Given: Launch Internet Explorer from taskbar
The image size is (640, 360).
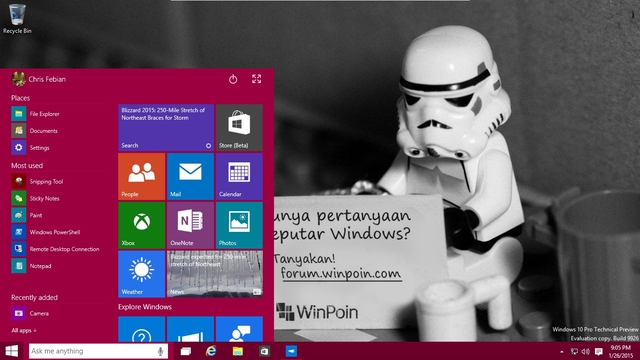Looking at the screenshot, I should click(211, 351).
